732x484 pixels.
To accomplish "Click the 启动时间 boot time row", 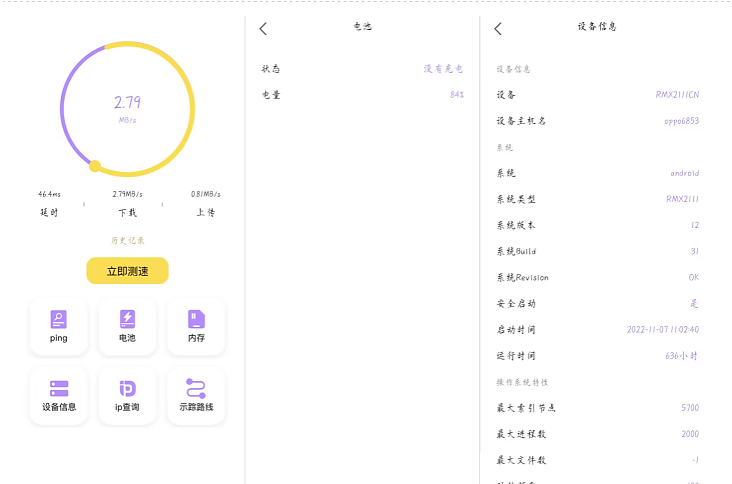I will [x=597, y=329].
